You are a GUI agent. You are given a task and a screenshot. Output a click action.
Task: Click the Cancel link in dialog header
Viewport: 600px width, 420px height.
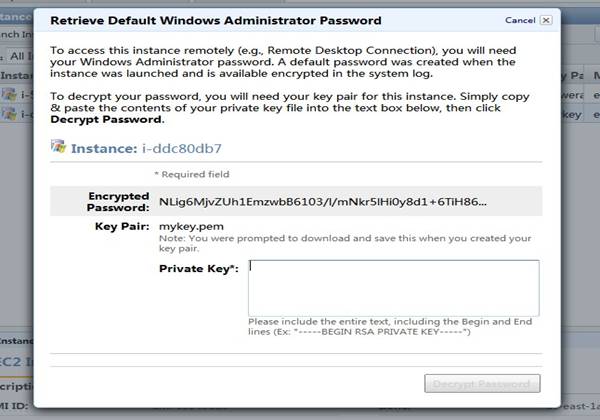[519, 19]
